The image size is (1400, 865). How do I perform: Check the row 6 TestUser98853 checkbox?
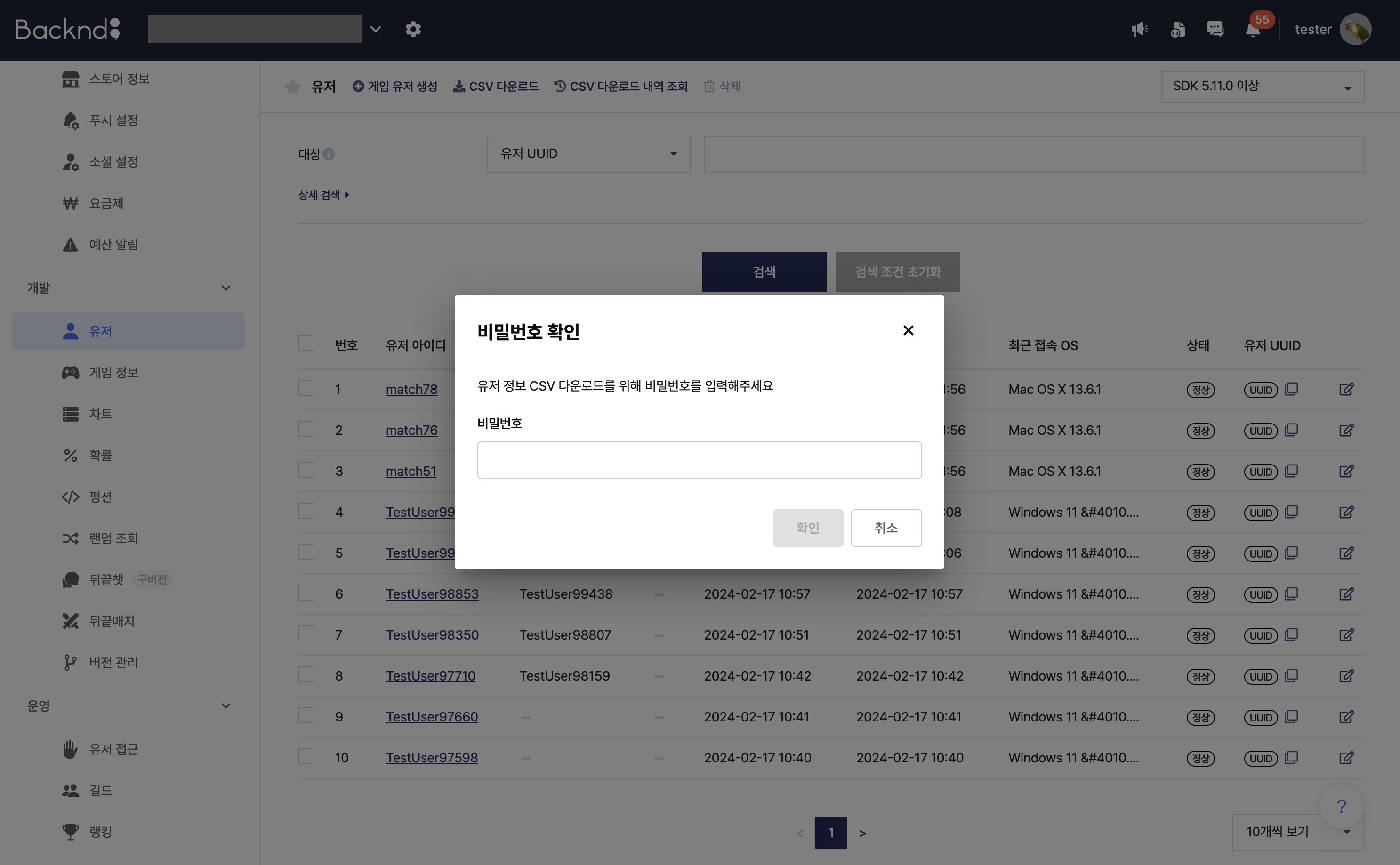click(306, 593)
